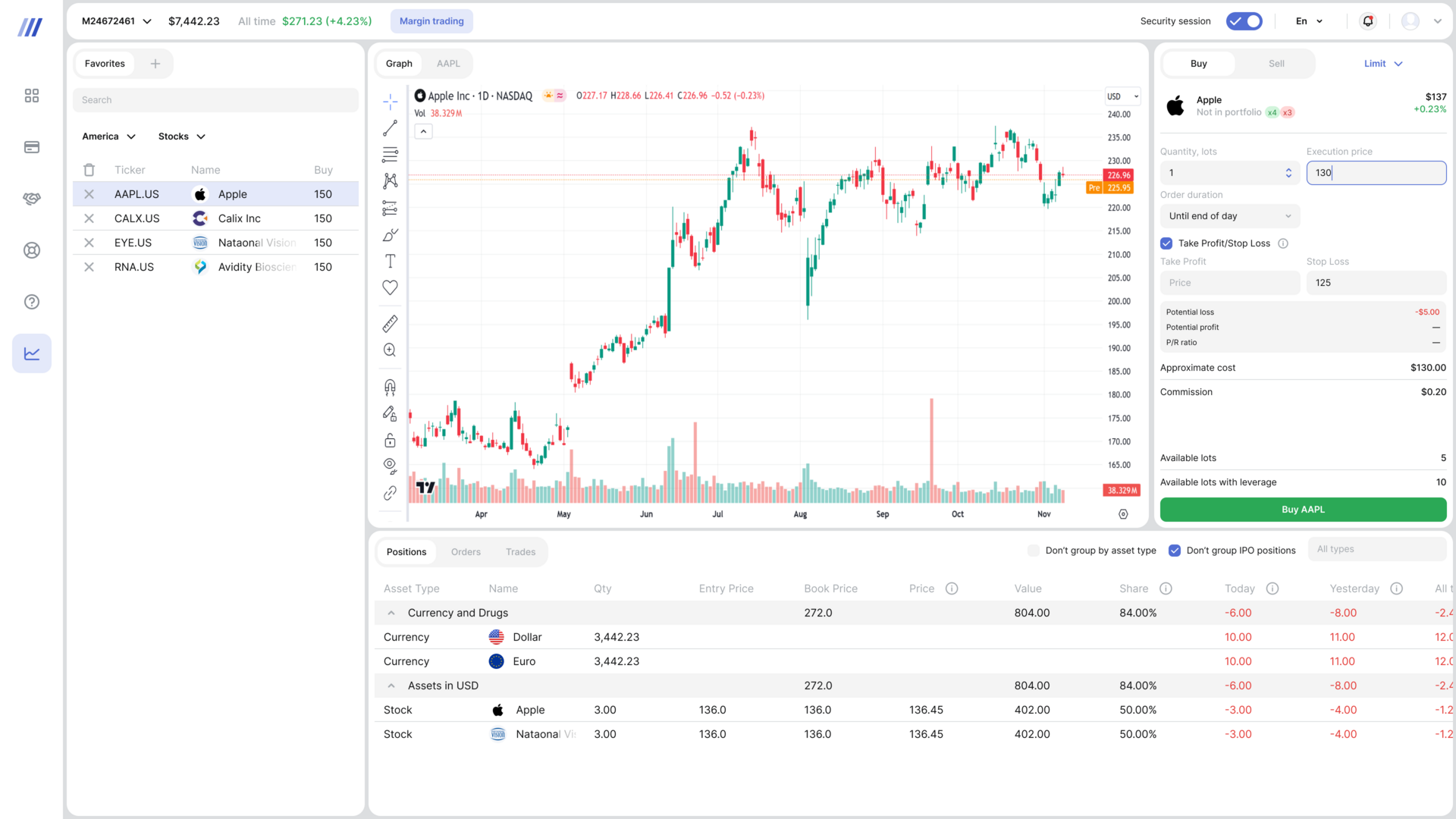Image resolution: width=1456 pixels, height=819 pixels.
Task: Click the ruler measure tool
Action: point(390,324)
